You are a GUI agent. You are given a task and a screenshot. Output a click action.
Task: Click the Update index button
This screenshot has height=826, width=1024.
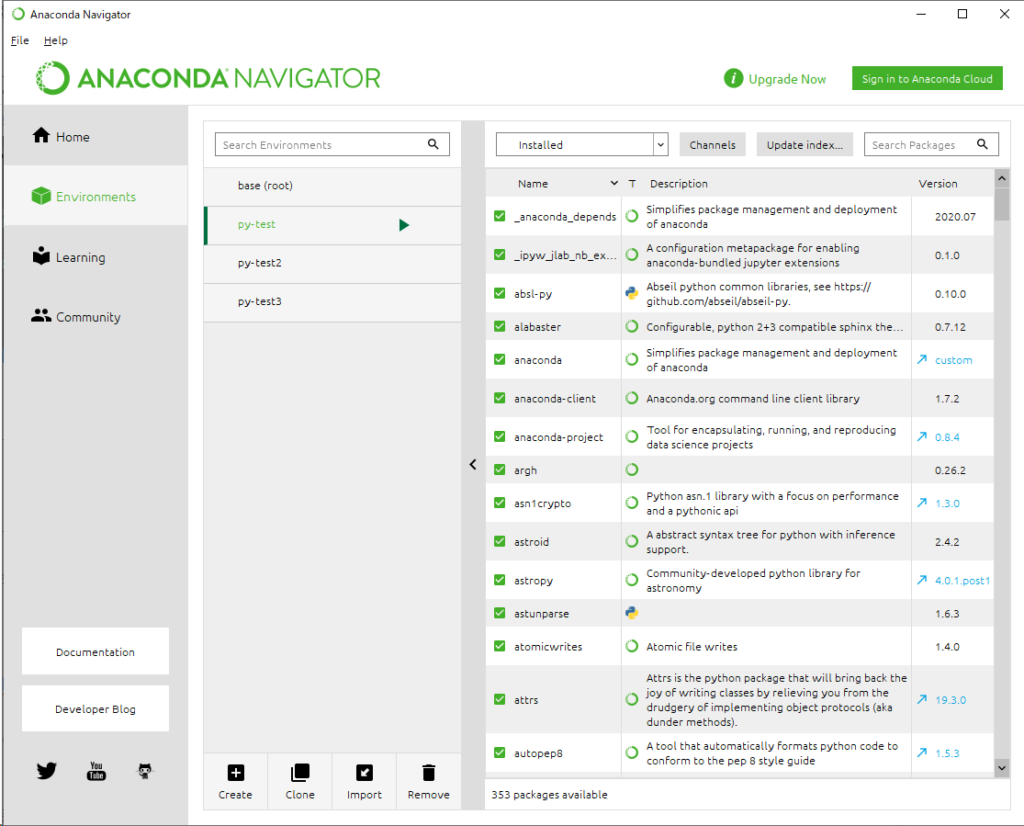[x=804, y=145]
